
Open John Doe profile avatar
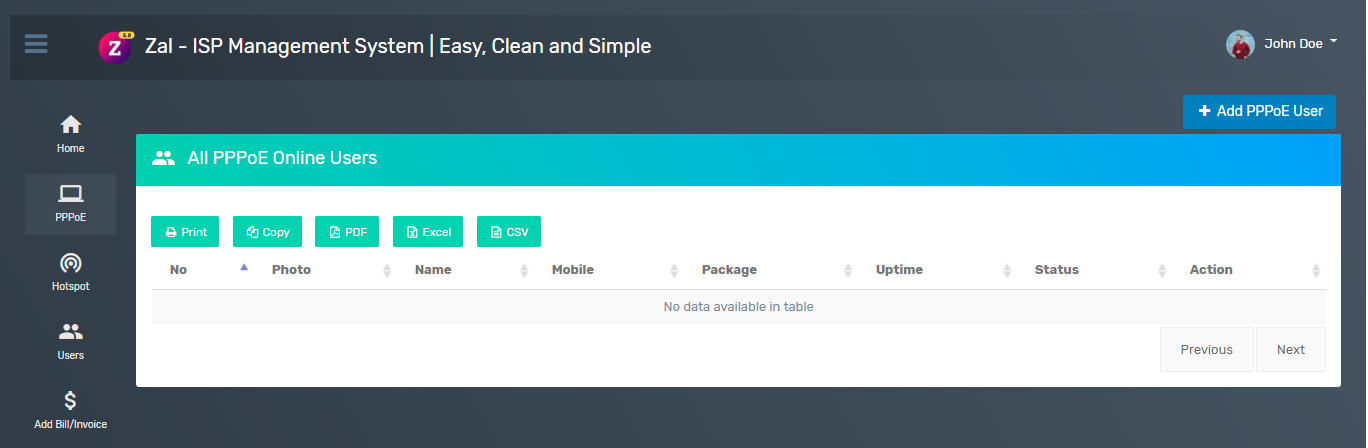pyautogui.click(x=1240, y=44)
